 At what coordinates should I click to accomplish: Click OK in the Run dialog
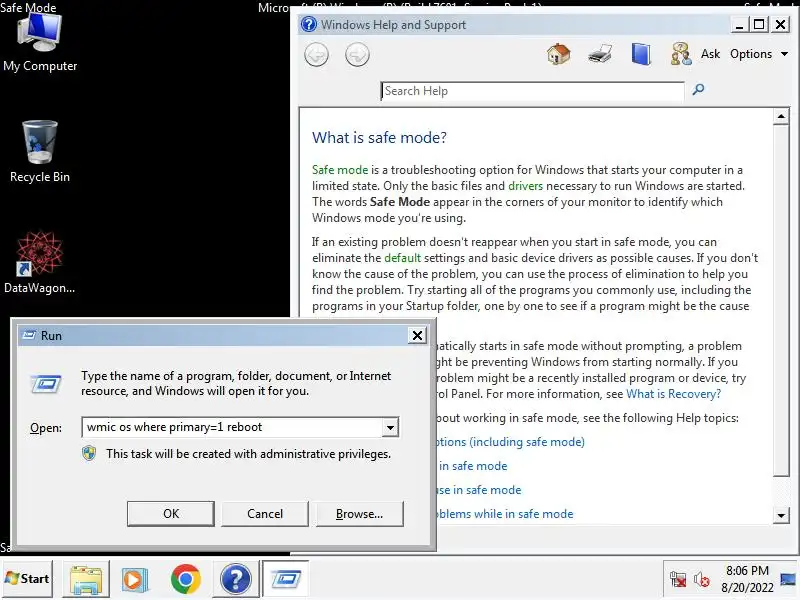tap(171, 513)
